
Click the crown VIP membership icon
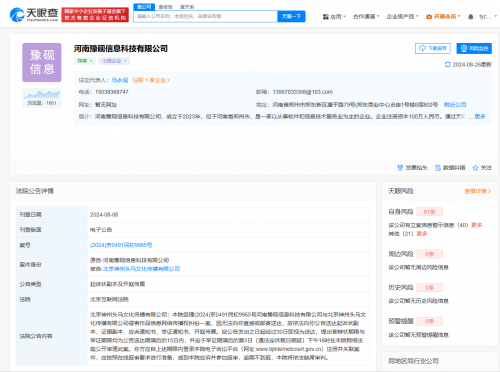[x=429, y=16]
